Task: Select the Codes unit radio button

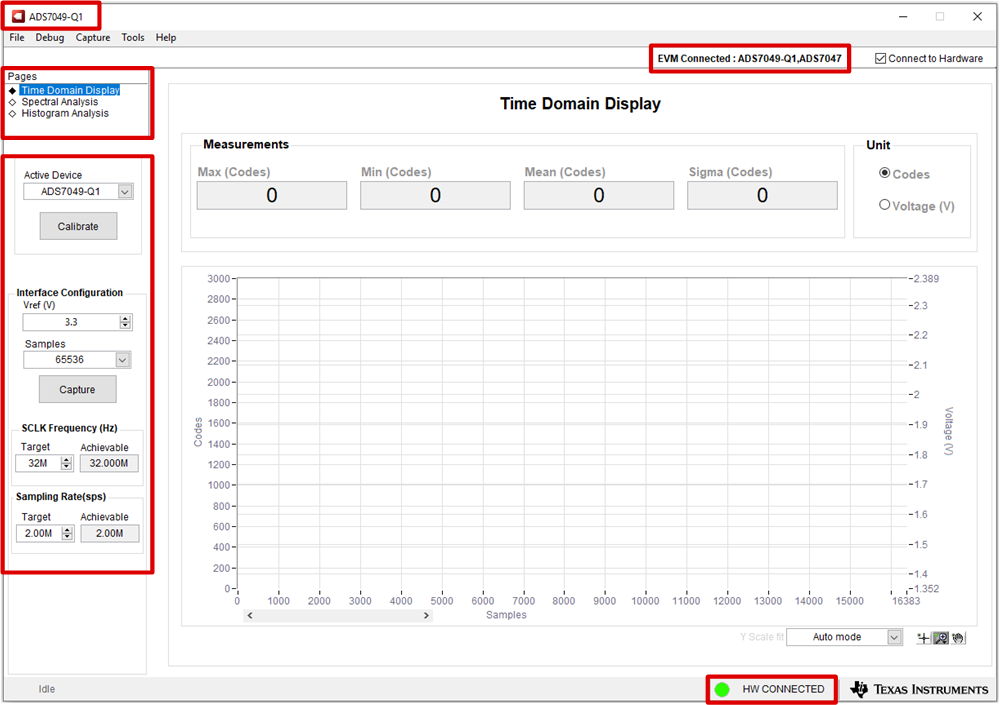Action: pos(884,173)
